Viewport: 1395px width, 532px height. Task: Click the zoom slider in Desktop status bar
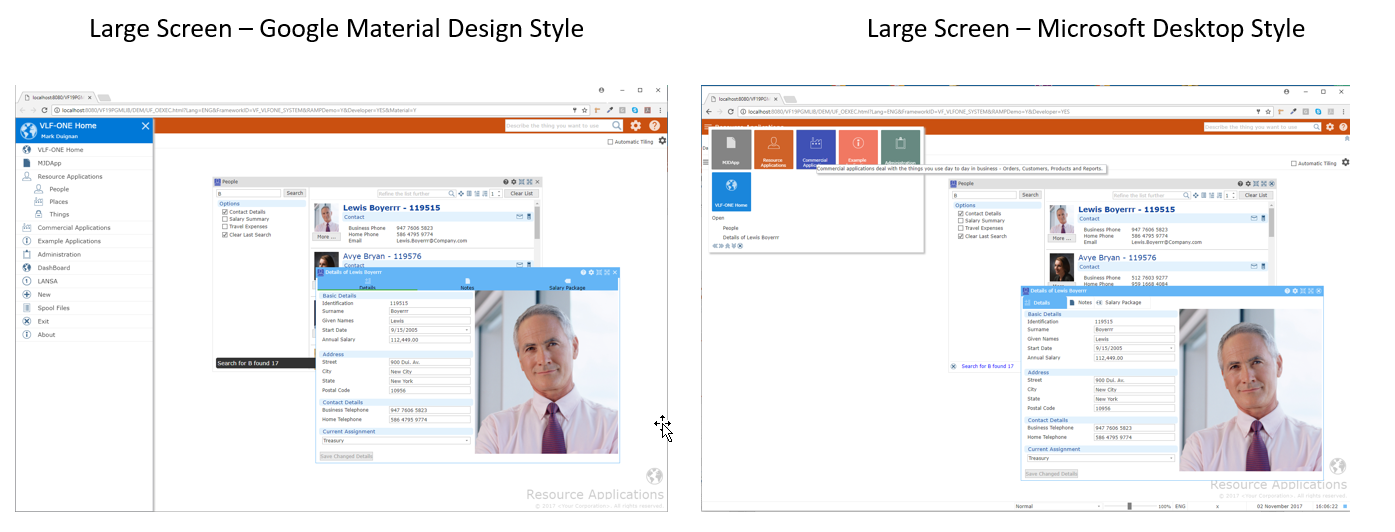pyautogui.click(x=1129, y=506)
